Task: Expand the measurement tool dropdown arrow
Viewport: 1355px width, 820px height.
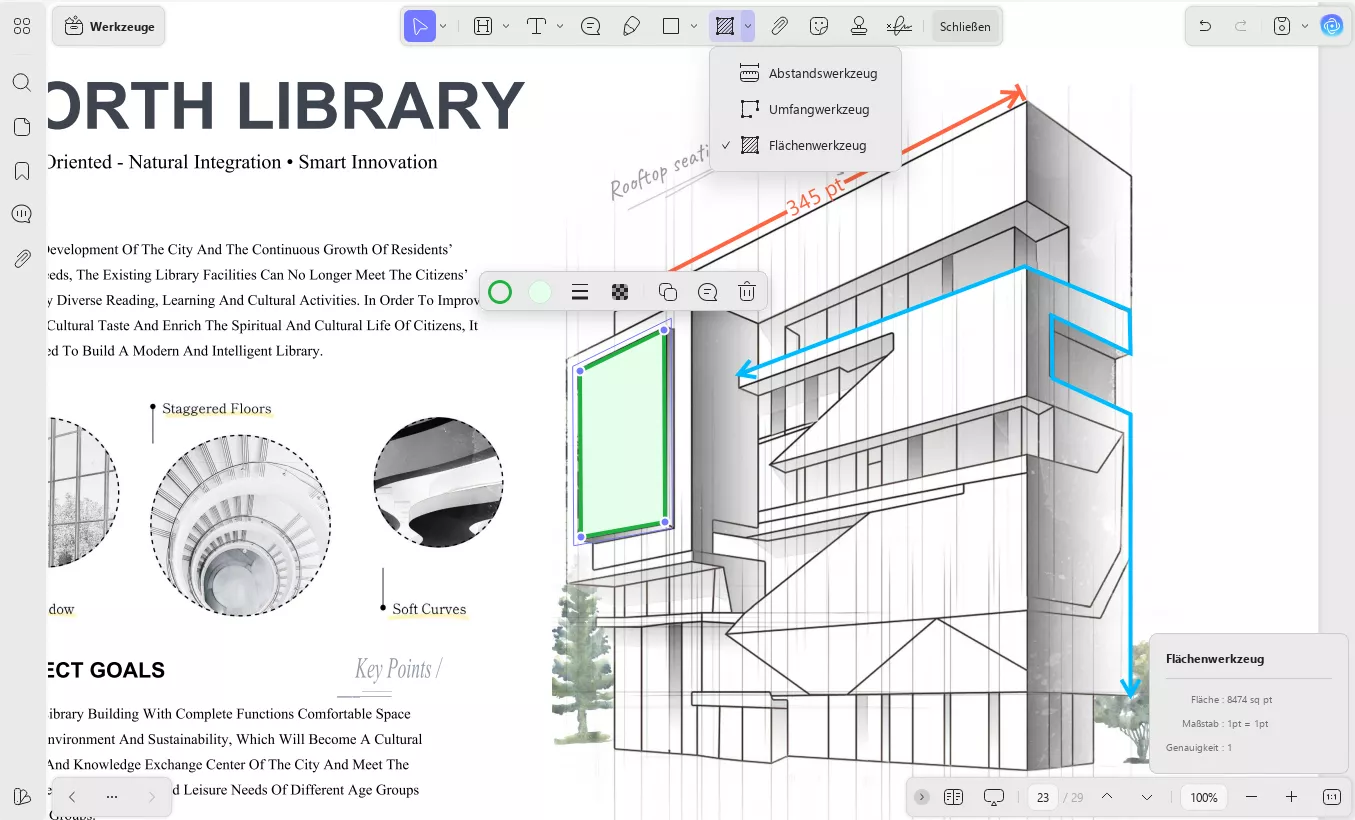Action: coord(748,27)
